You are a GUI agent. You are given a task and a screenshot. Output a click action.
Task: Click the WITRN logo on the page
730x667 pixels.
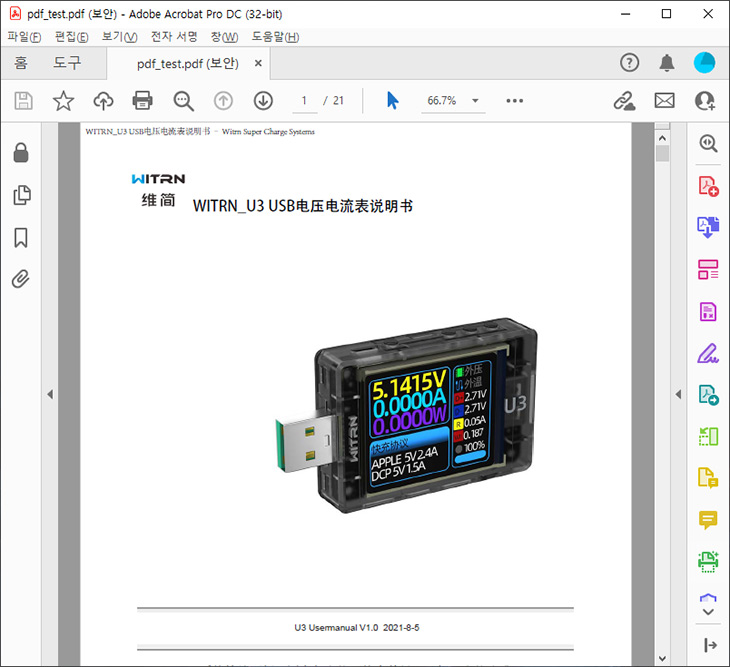click(x=158, y=179)
